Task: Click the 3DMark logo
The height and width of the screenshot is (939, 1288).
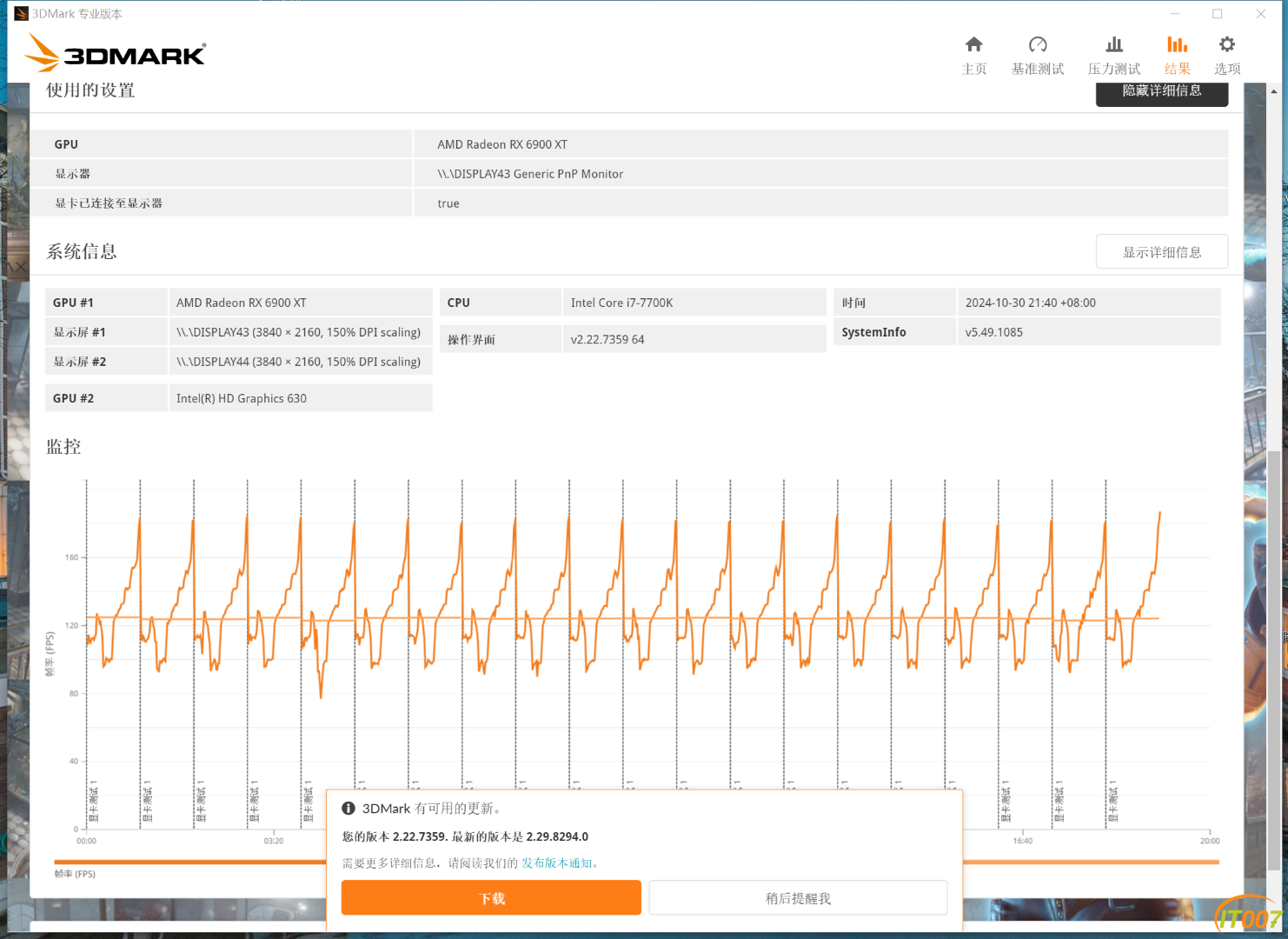Action: point(116,52)
